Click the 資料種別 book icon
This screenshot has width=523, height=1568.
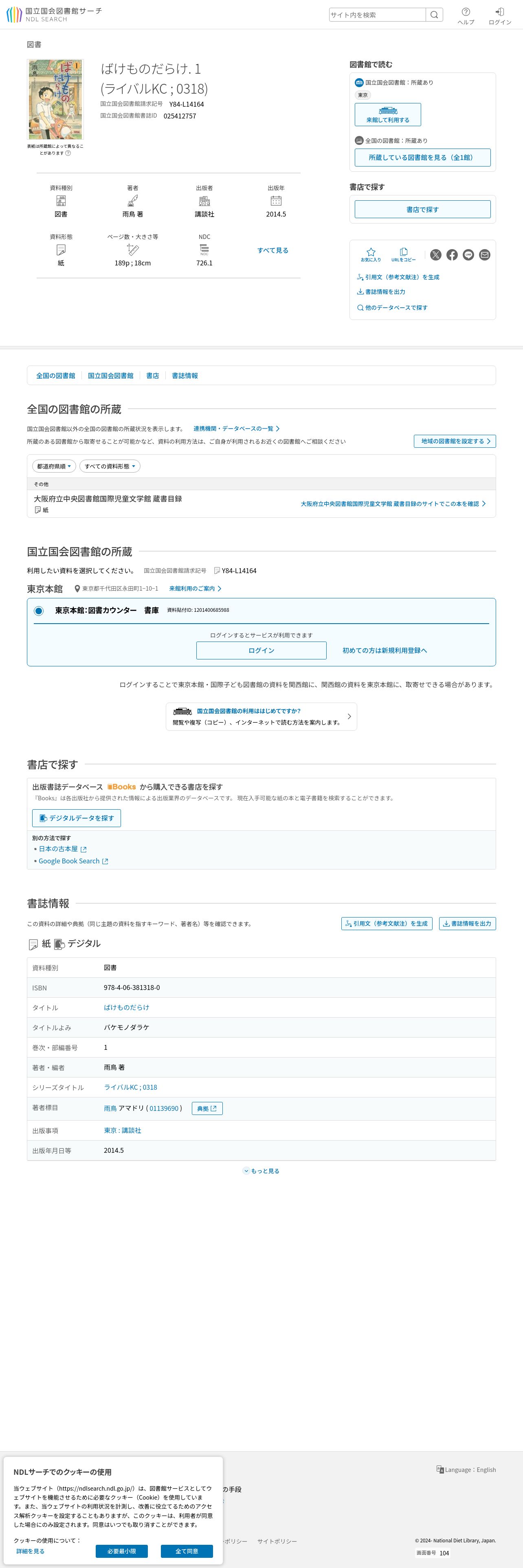tap(61, 201)
